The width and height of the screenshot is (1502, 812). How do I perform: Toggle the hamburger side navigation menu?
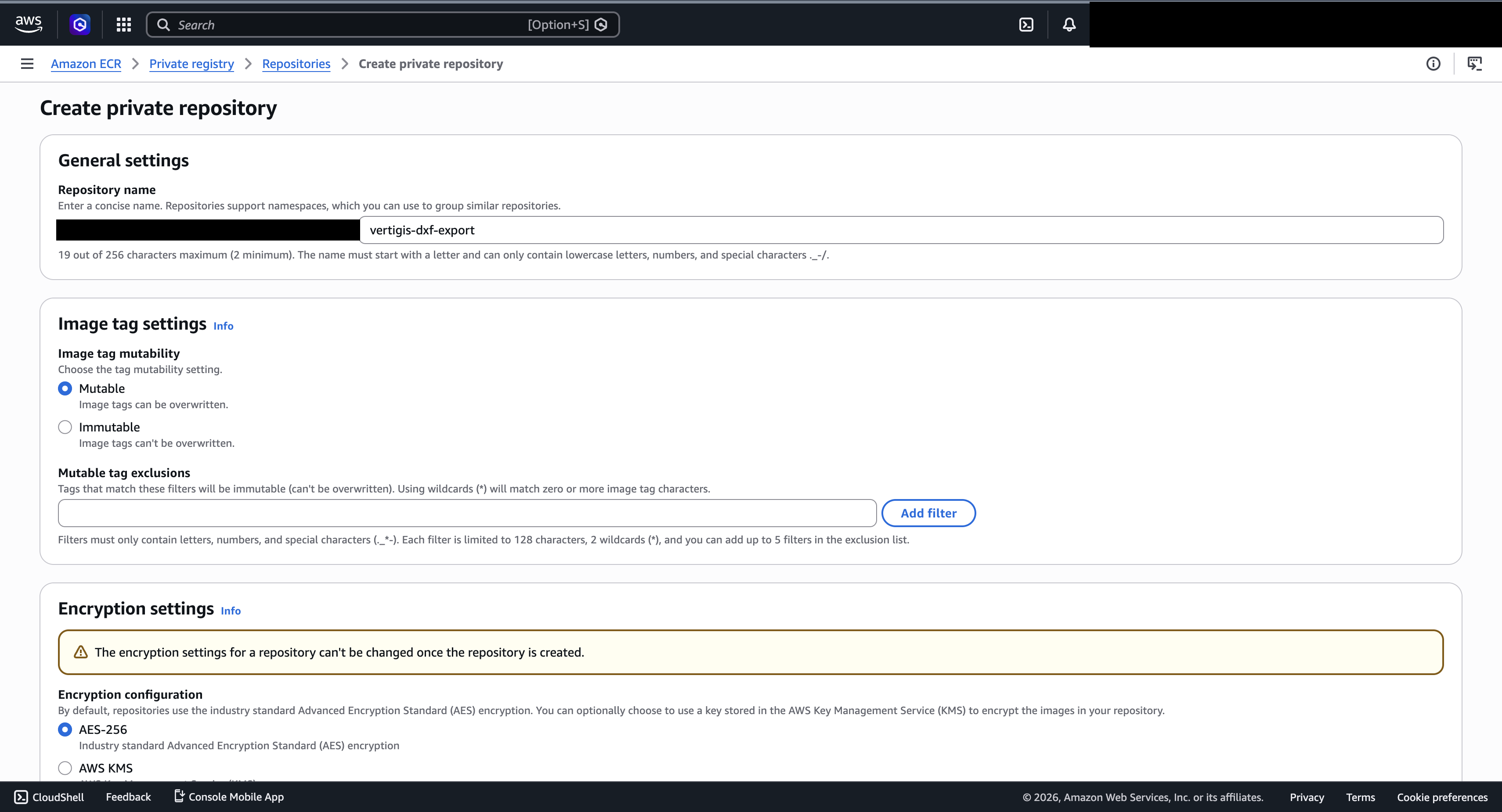tap(27, 64)
